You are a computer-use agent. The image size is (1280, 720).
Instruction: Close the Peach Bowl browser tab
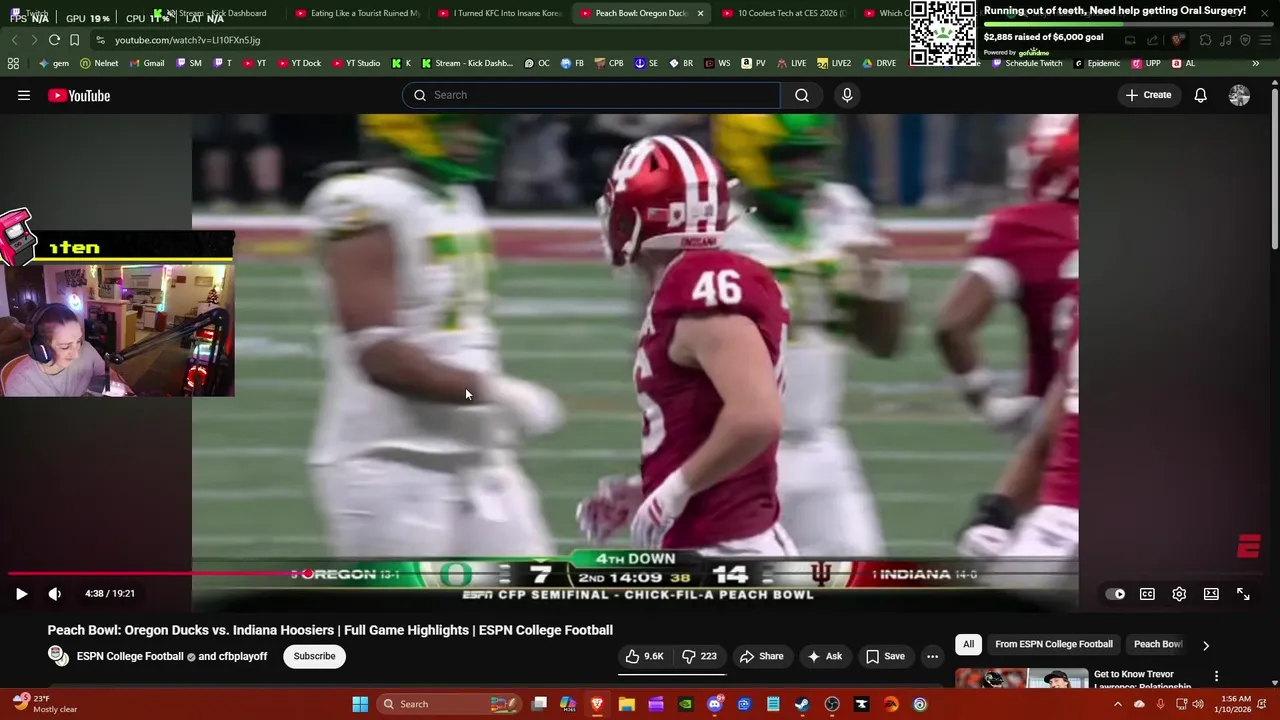[700, 13]
